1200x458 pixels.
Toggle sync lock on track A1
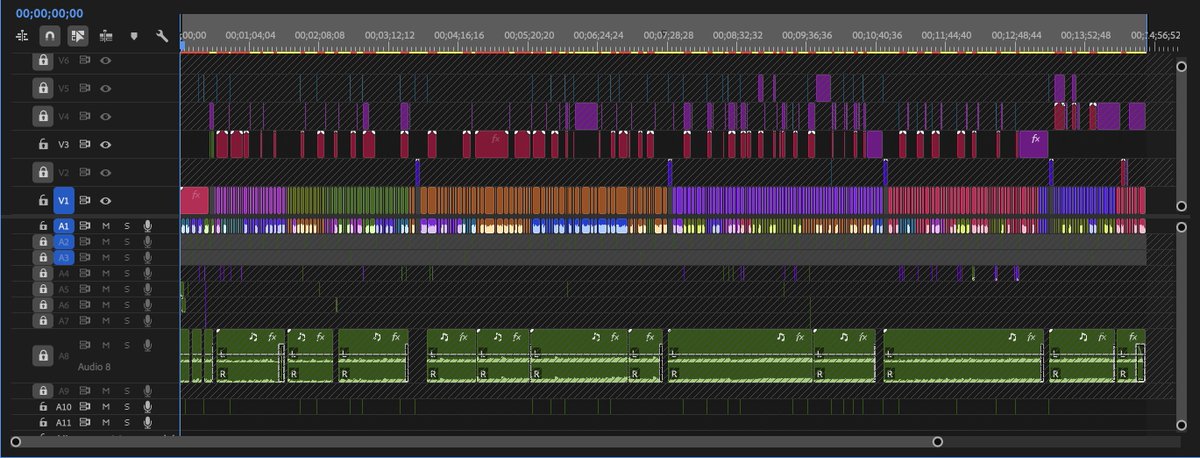[86, 226]
